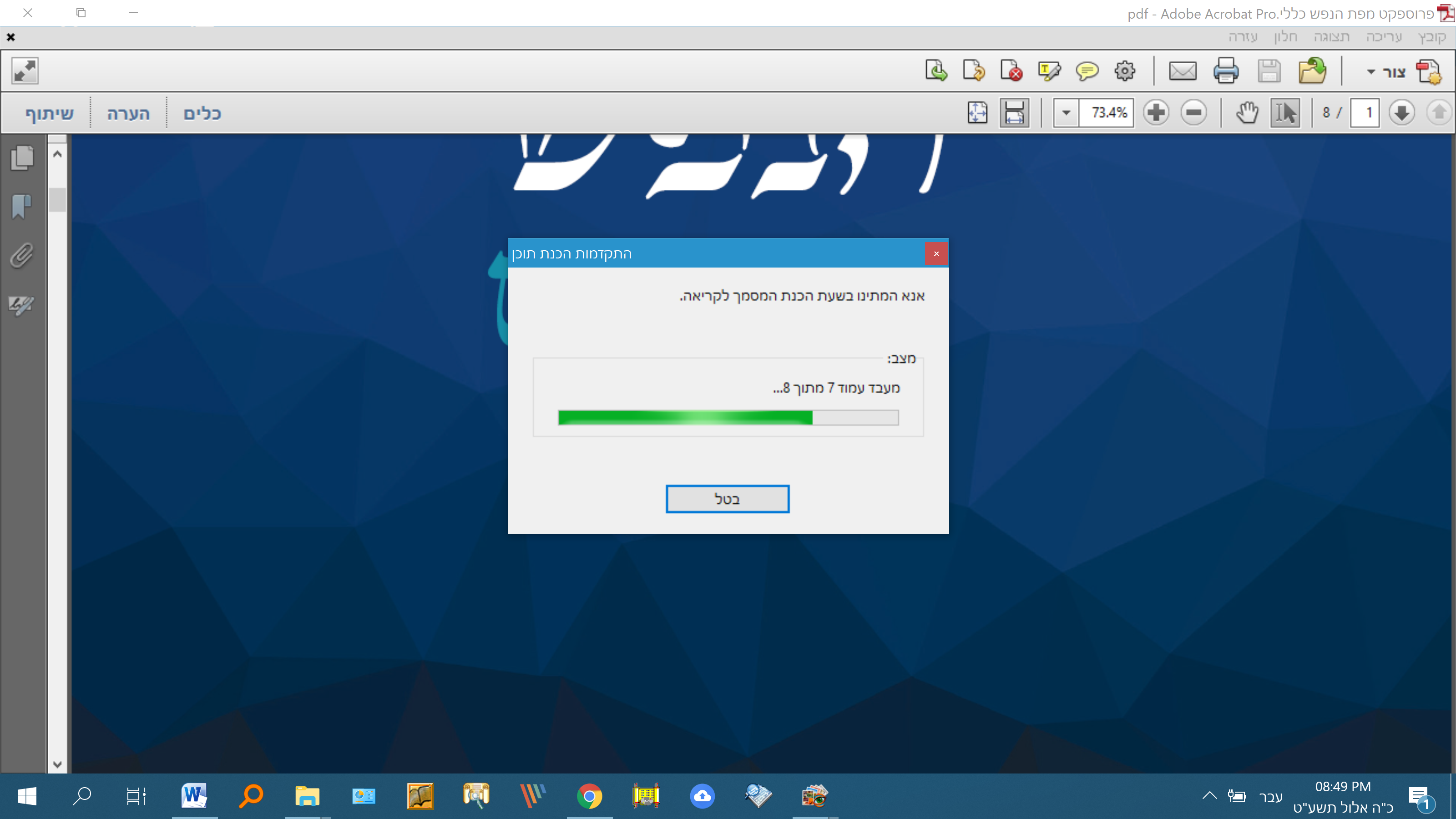Toggle the text selection cursor tool
The width and height of the screenshot is (1456, 819).
pos(1285,112)
